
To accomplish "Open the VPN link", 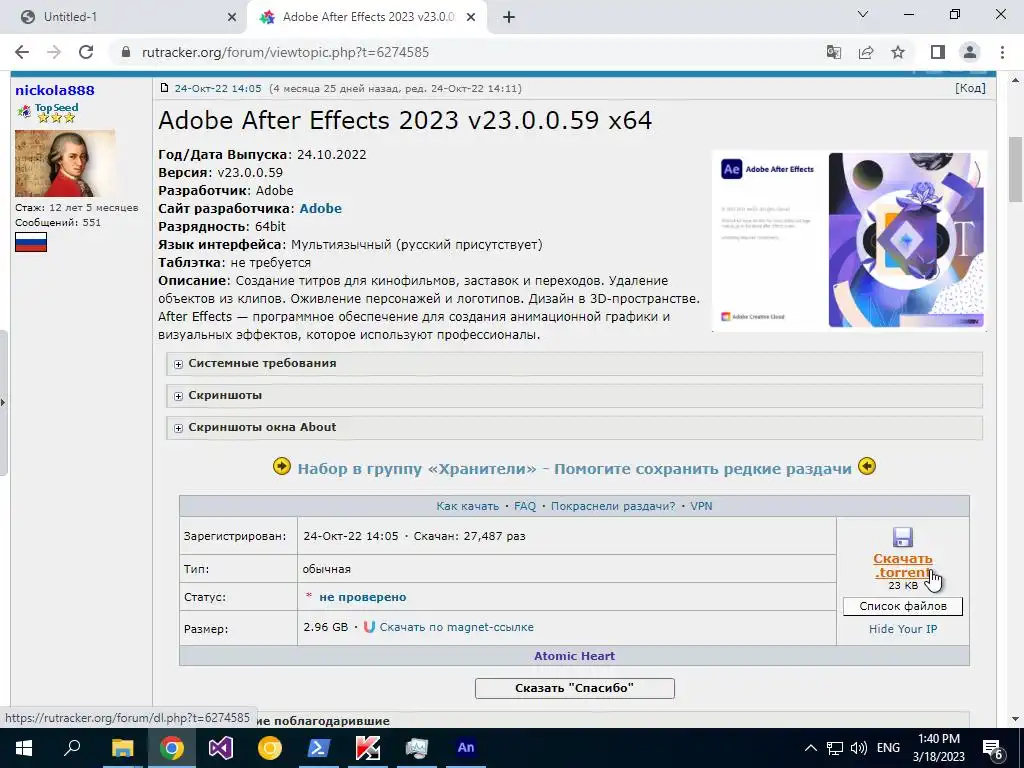I will pos(701,506).
